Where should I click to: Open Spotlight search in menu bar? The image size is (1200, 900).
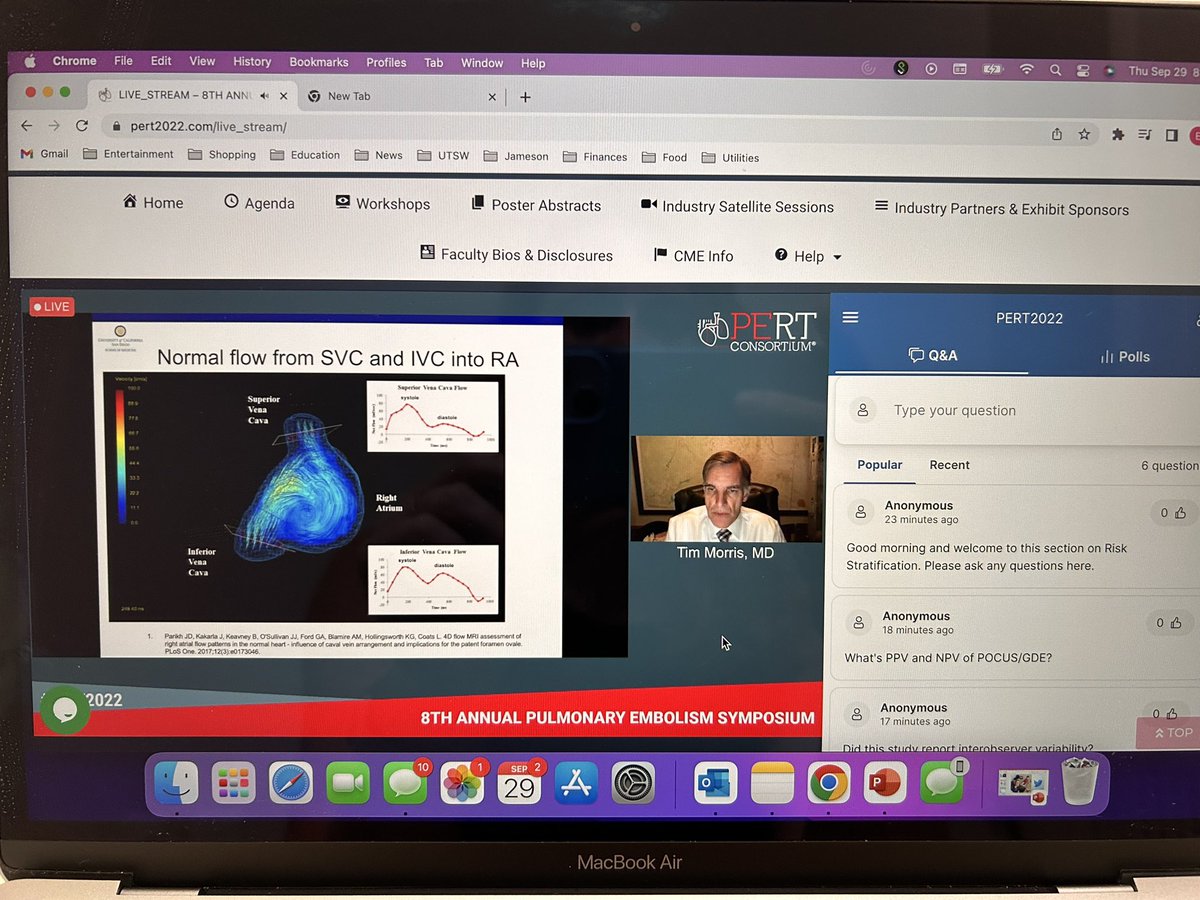click(x=1055, y=70)
